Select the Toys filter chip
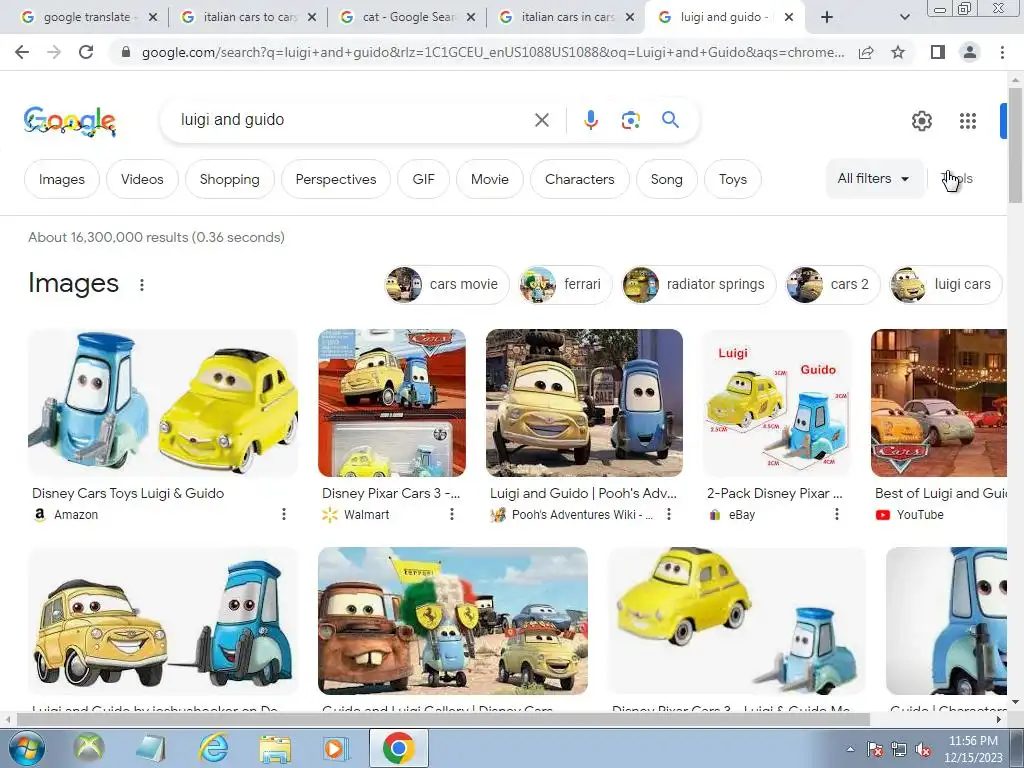Screen dimensions: 1024x768 point(733,179)
